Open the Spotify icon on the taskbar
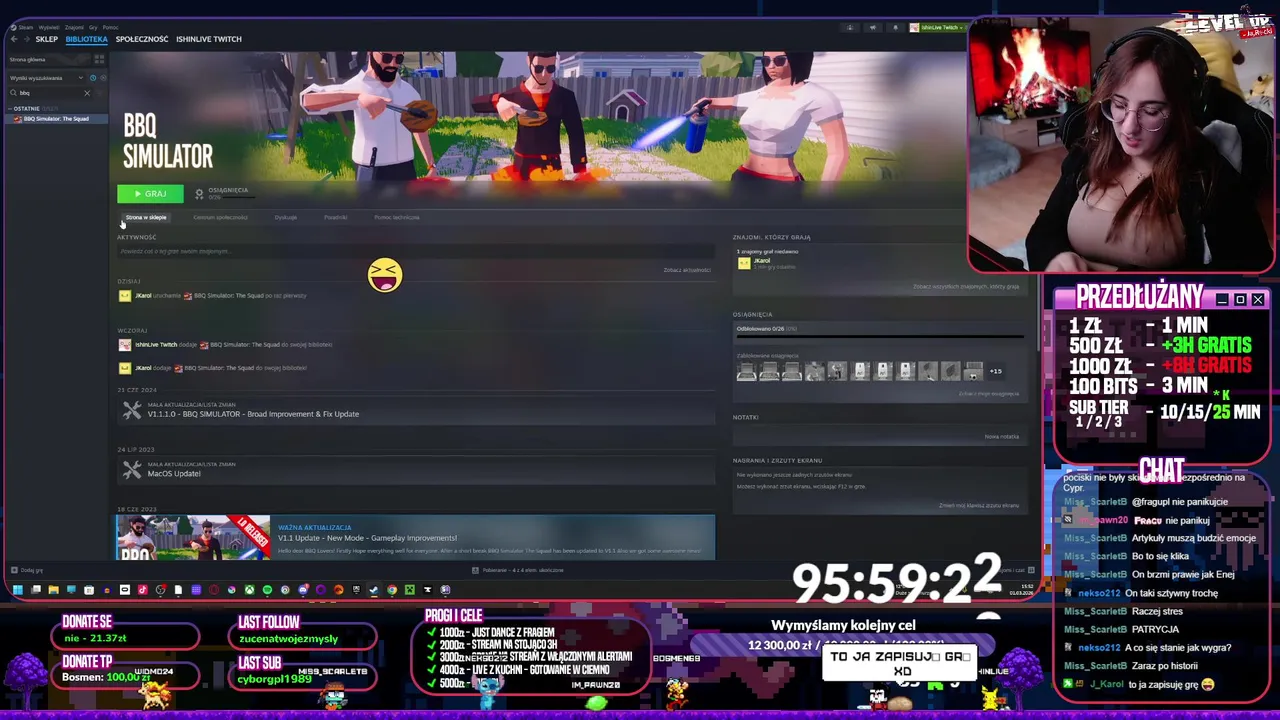Viewport: 1280px width, 720px height. pyautogui.click(x=267, y=590)
